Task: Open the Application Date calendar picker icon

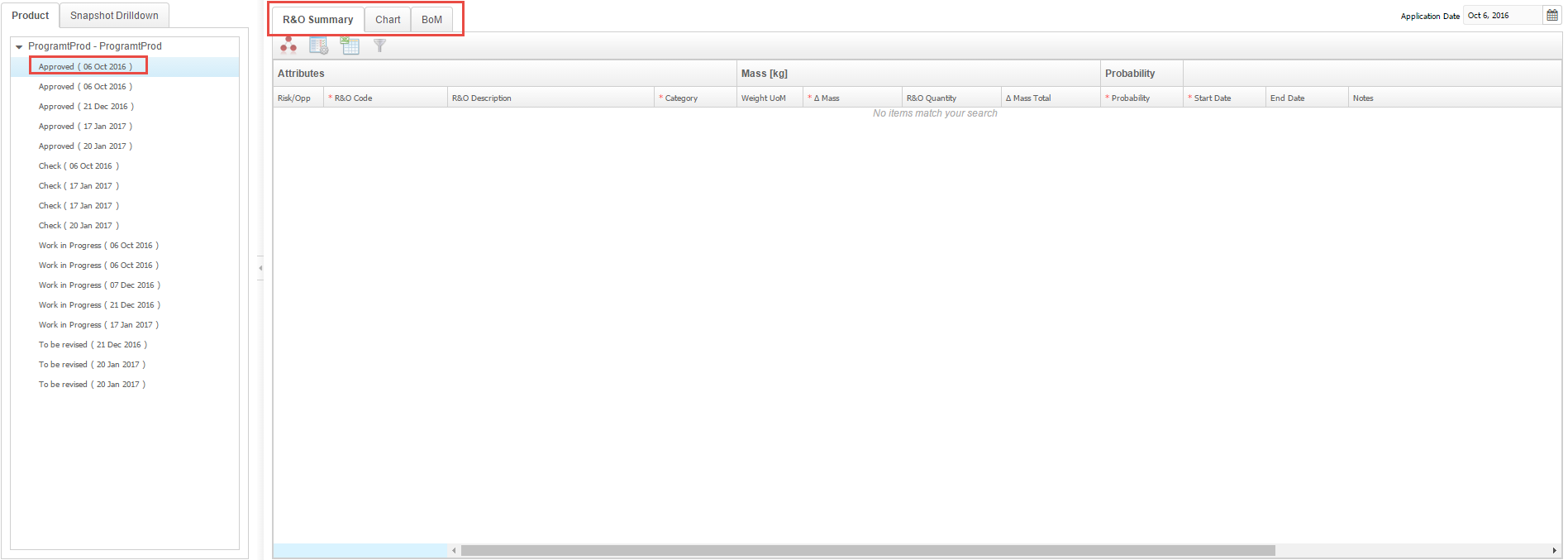Action: 1552,16
